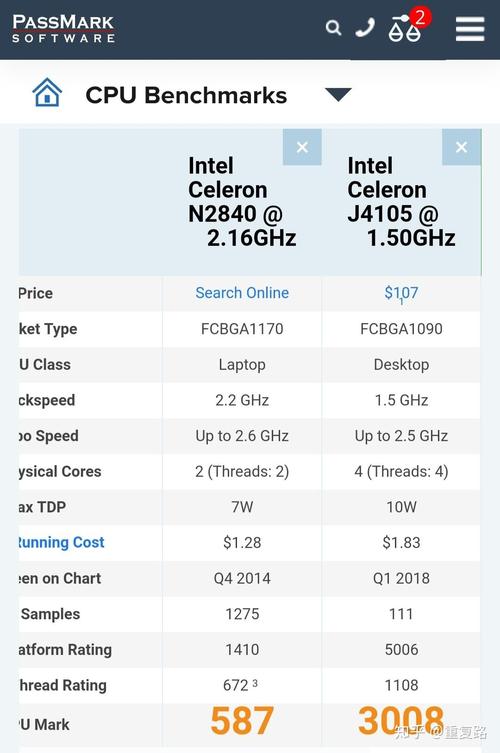Open the hamburger menu

(x=470, y=29)
